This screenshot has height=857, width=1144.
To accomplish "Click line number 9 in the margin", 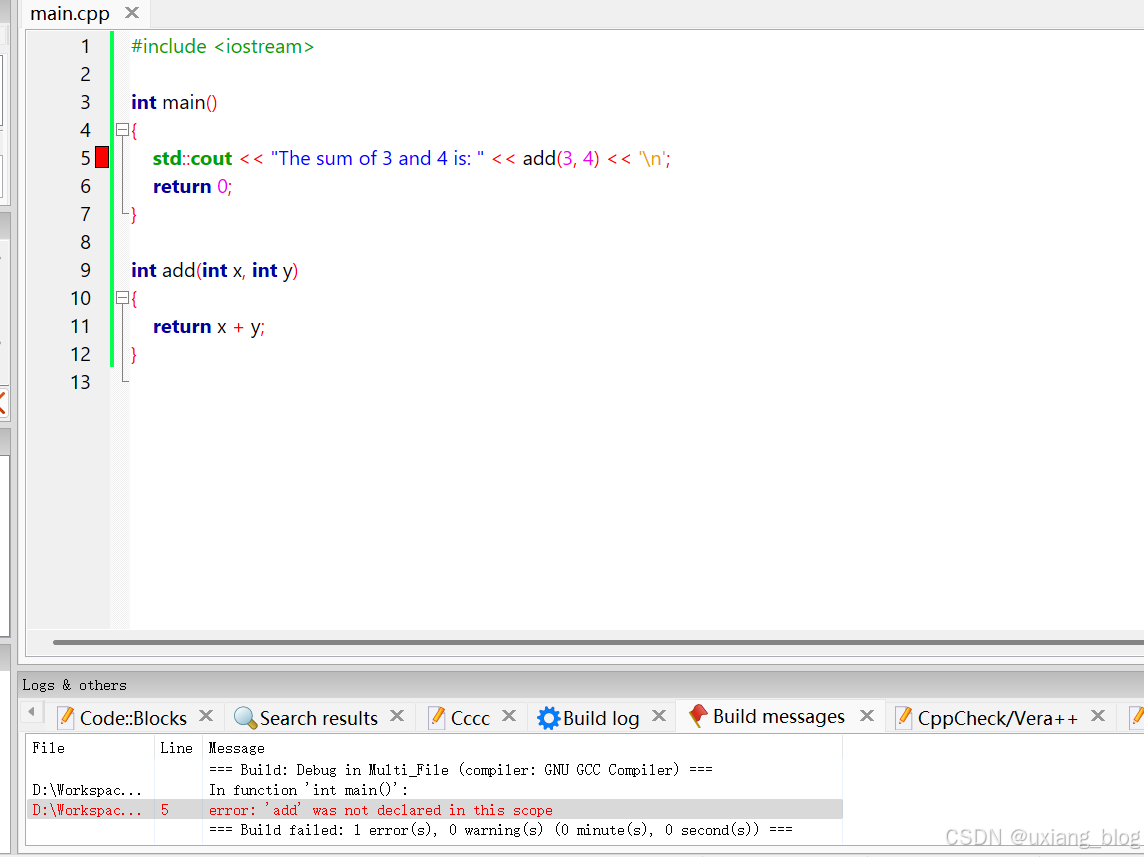I will tap(85, 270).
